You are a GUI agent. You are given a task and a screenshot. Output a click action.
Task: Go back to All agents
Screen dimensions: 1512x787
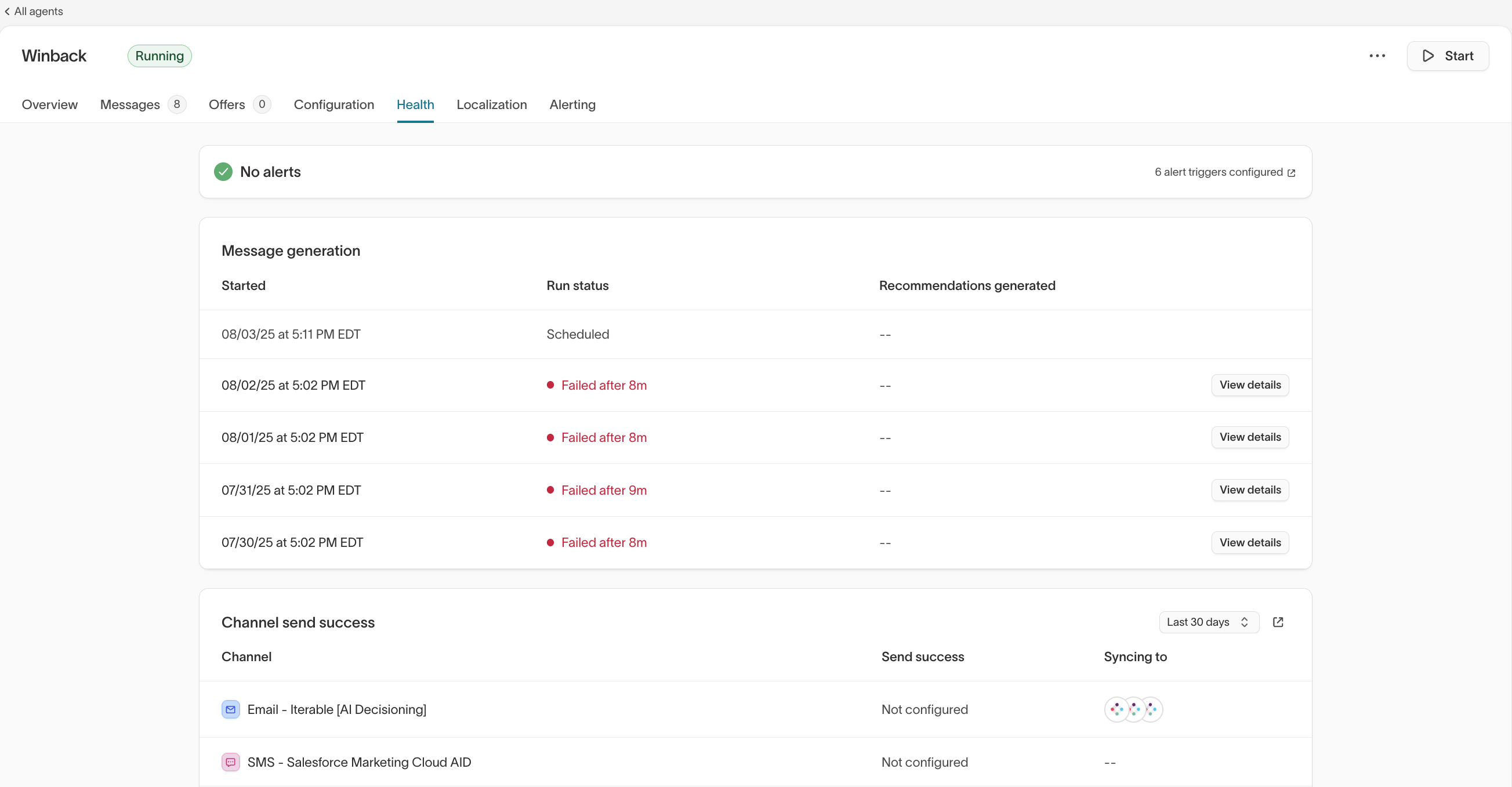(x=34, y=11)
